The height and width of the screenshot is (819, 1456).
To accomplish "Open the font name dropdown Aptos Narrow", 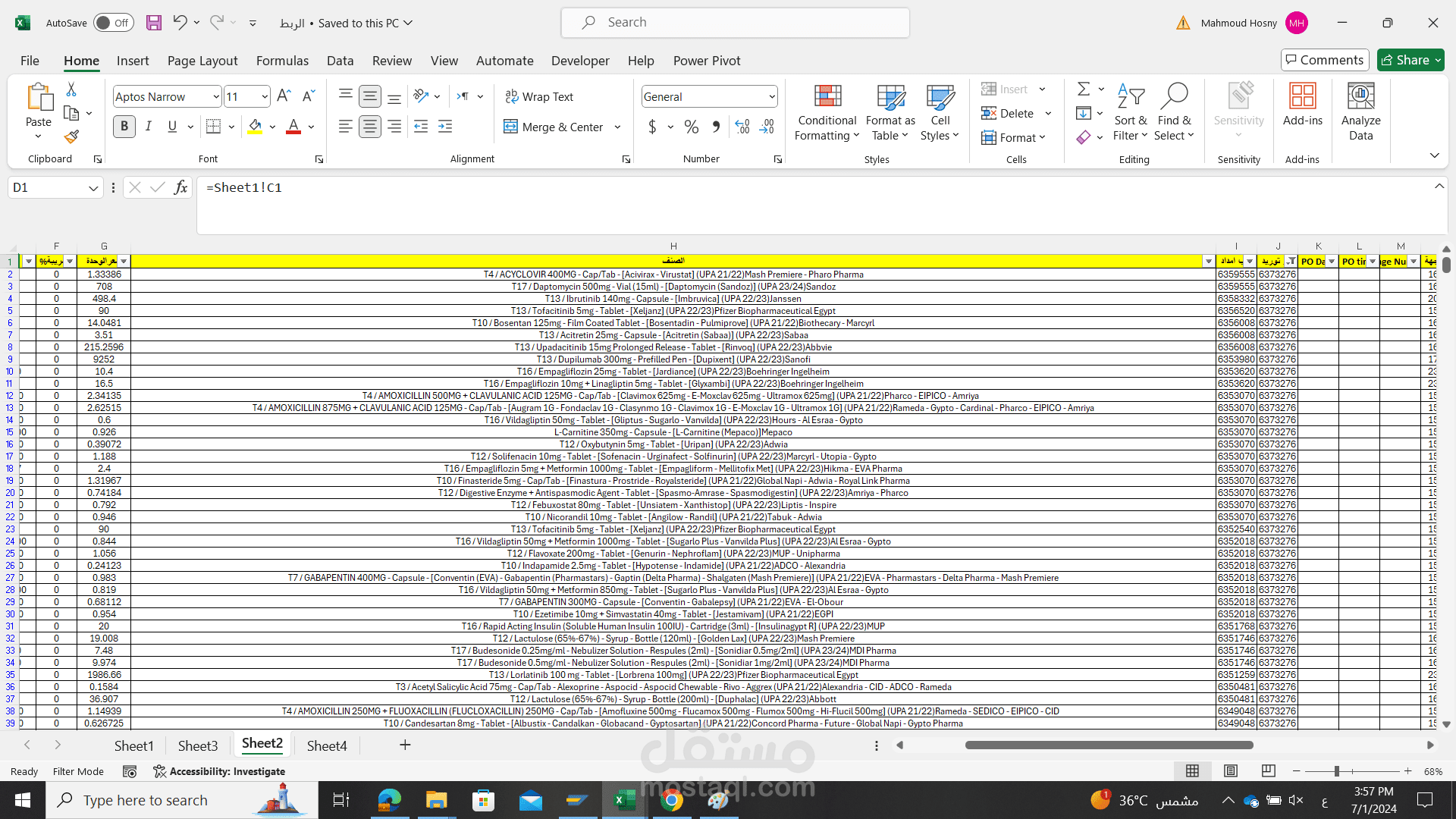I will (x=216, y=96).
